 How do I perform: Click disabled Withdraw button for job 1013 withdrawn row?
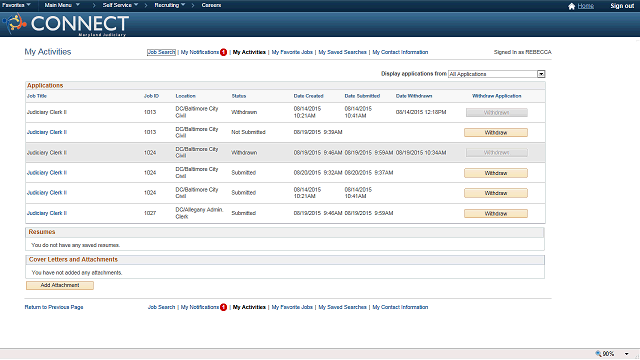click(497, 113)
